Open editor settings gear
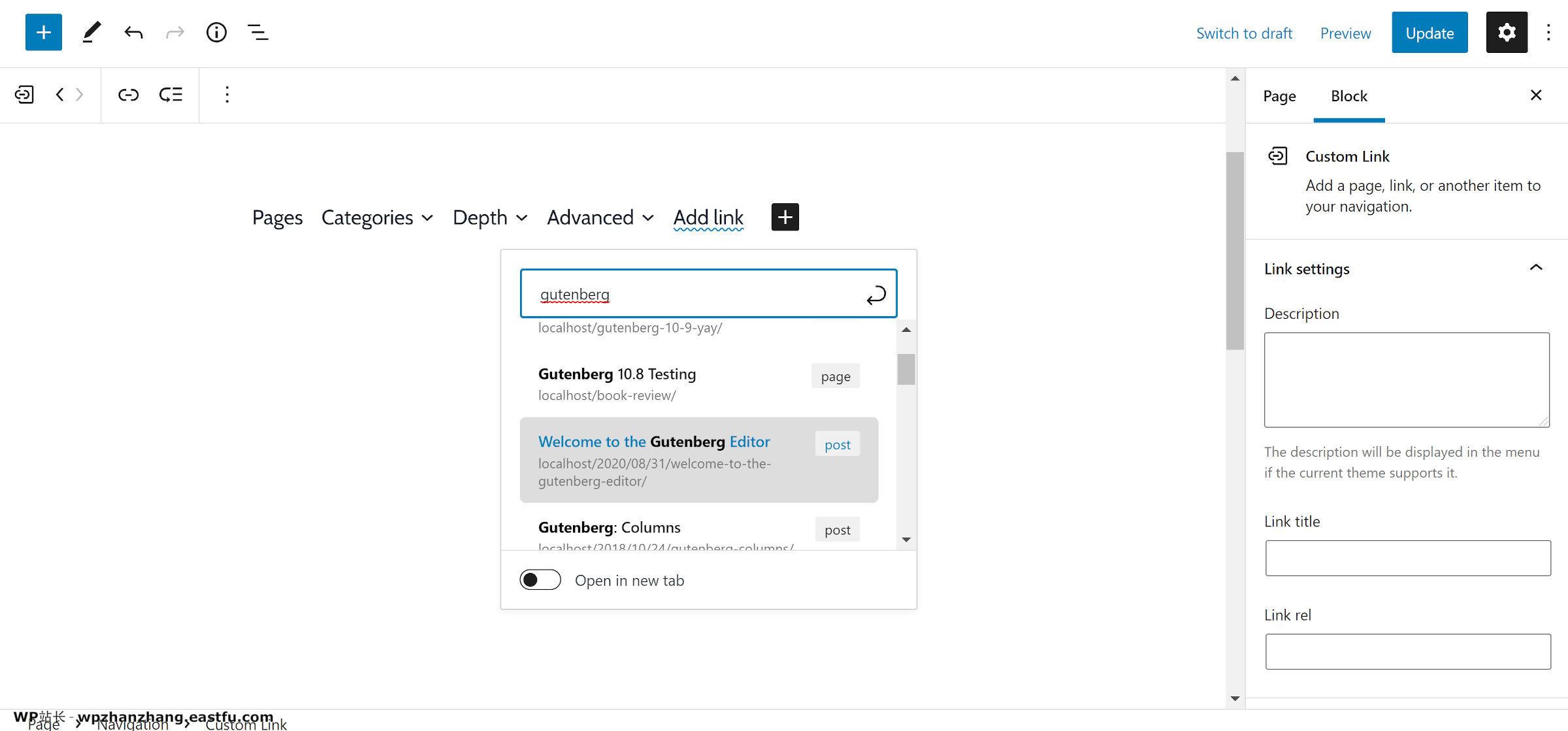 click(x=1507, y=32)
